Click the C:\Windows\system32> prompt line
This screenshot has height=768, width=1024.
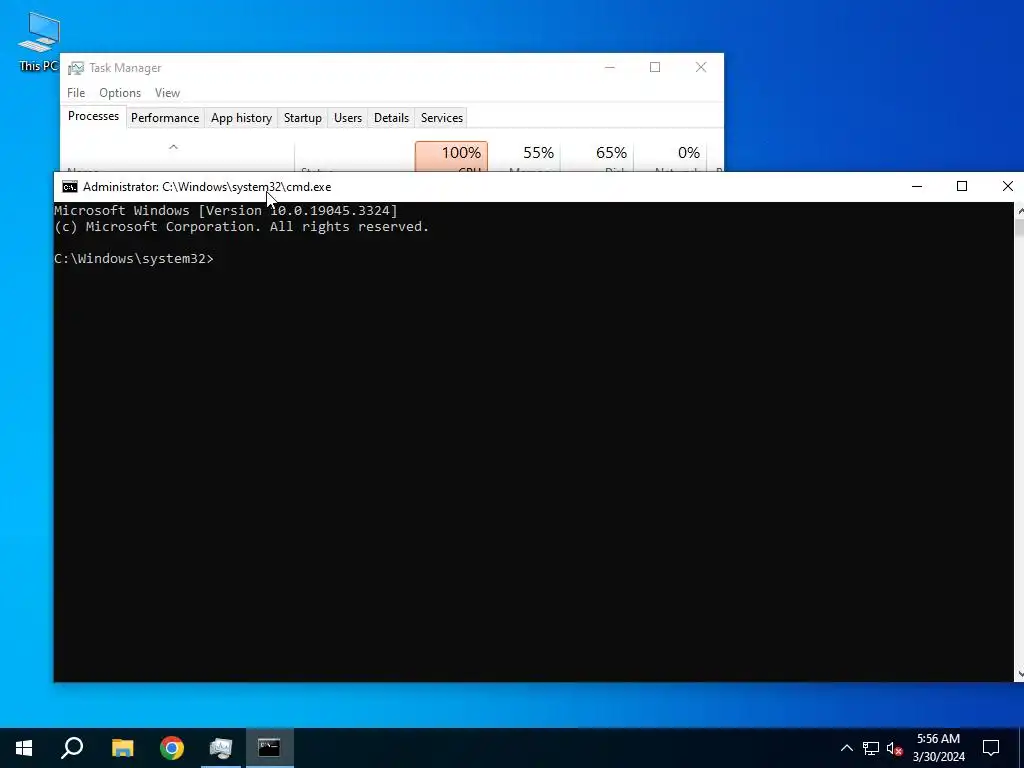pos(134,259)
